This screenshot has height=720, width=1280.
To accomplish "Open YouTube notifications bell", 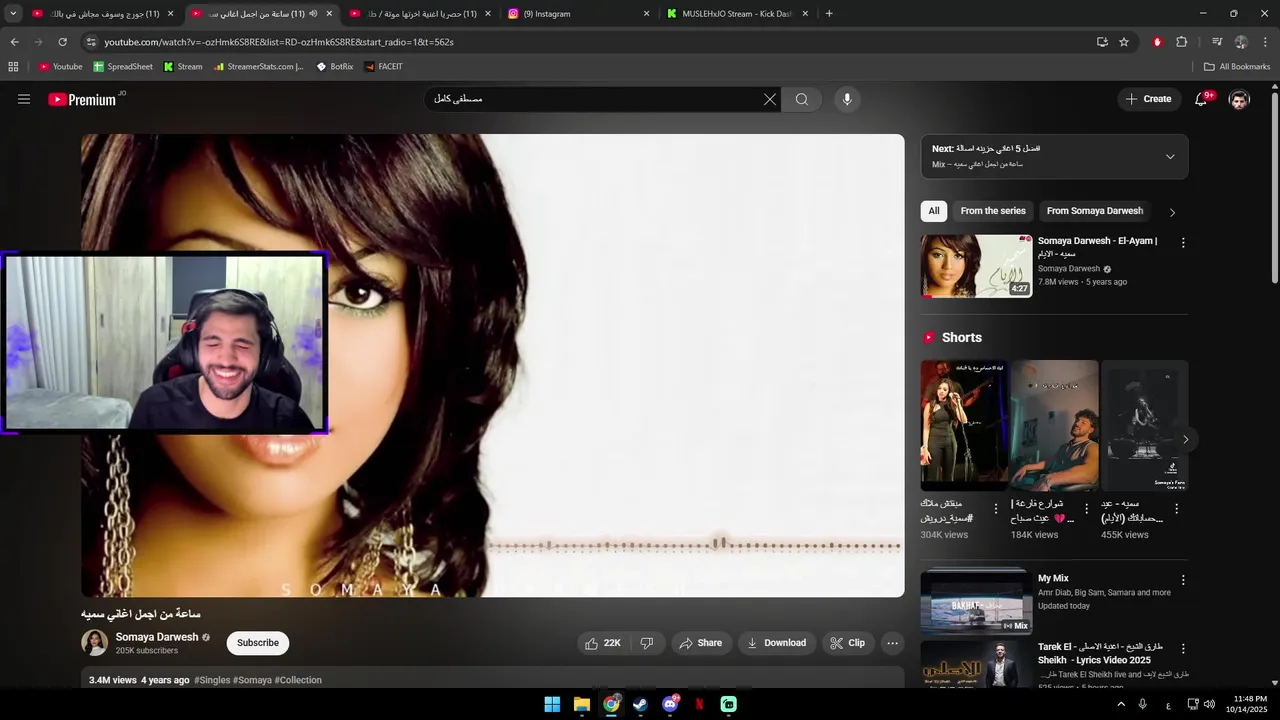I will (x=1202, y=99).
